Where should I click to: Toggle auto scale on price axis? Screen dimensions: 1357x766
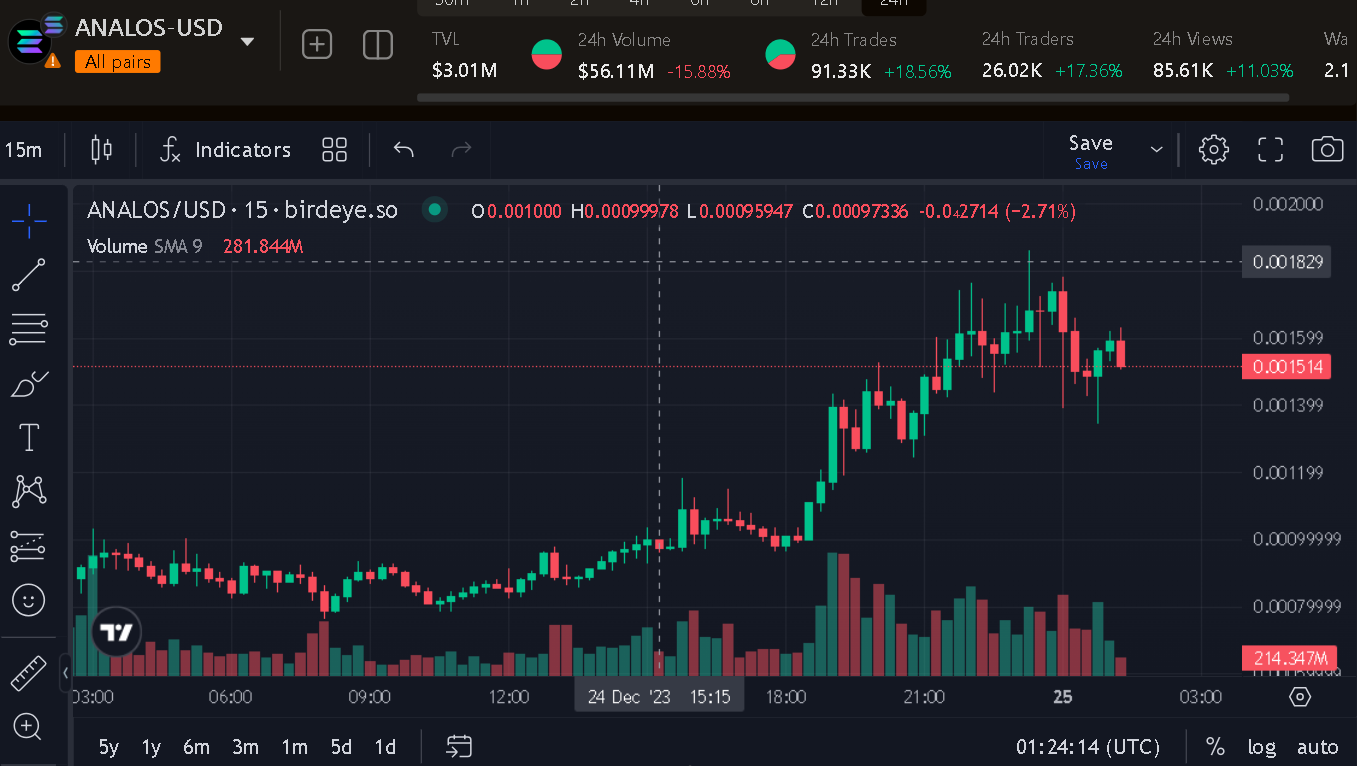click(1317, 747)
